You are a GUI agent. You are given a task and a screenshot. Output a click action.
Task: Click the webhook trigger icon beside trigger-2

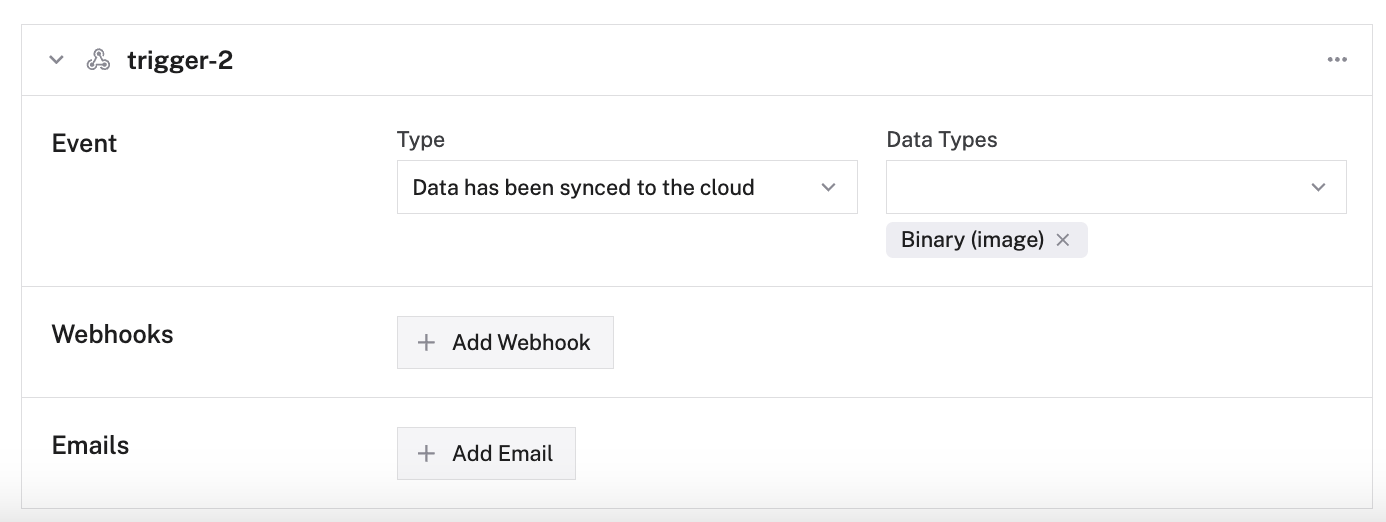pyautogui.click(x=98, y=60)
